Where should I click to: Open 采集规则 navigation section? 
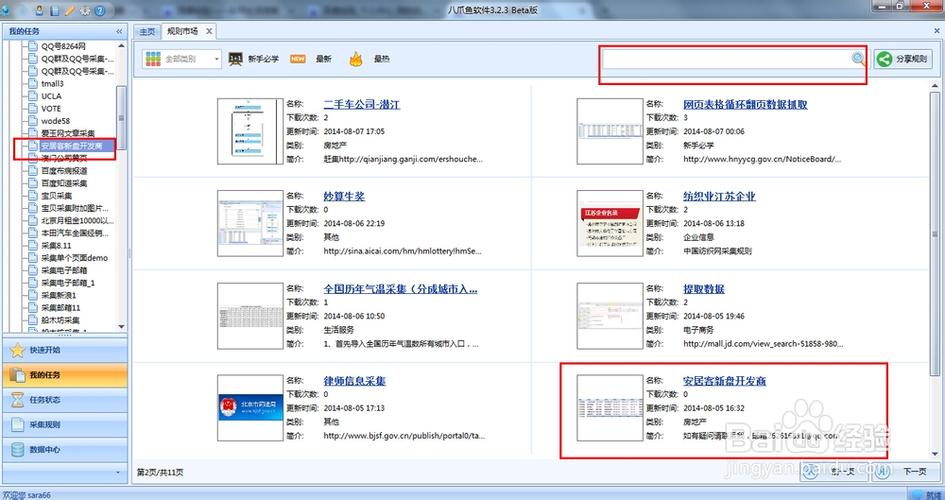point(64,425)
